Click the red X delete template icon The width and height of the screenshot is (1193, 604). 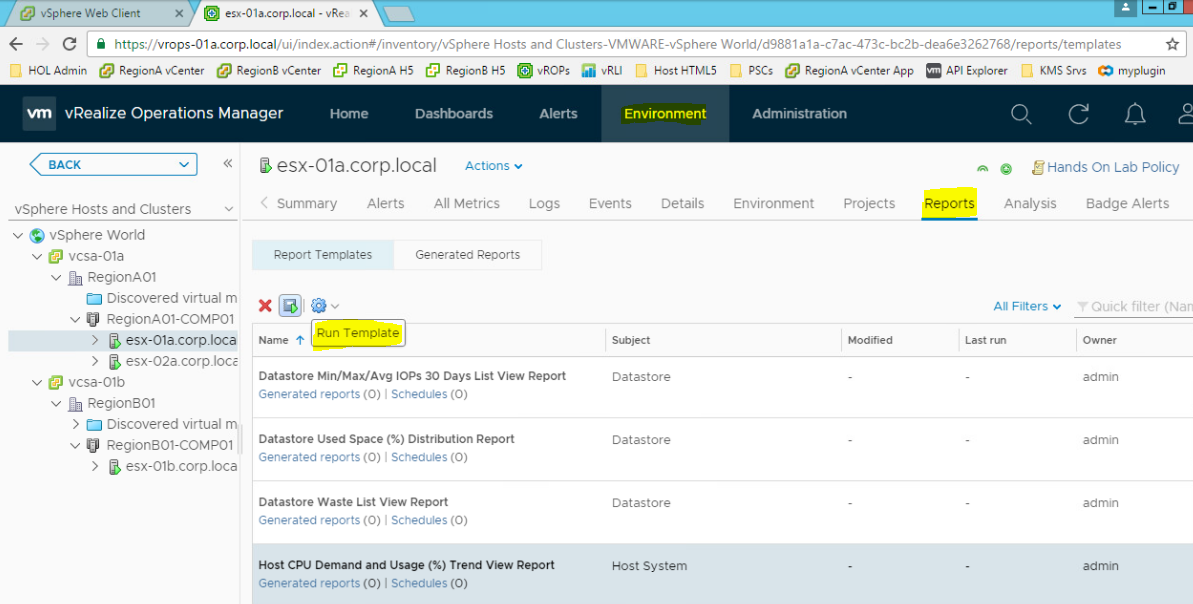pyautogui.click(x=265, y=306)
